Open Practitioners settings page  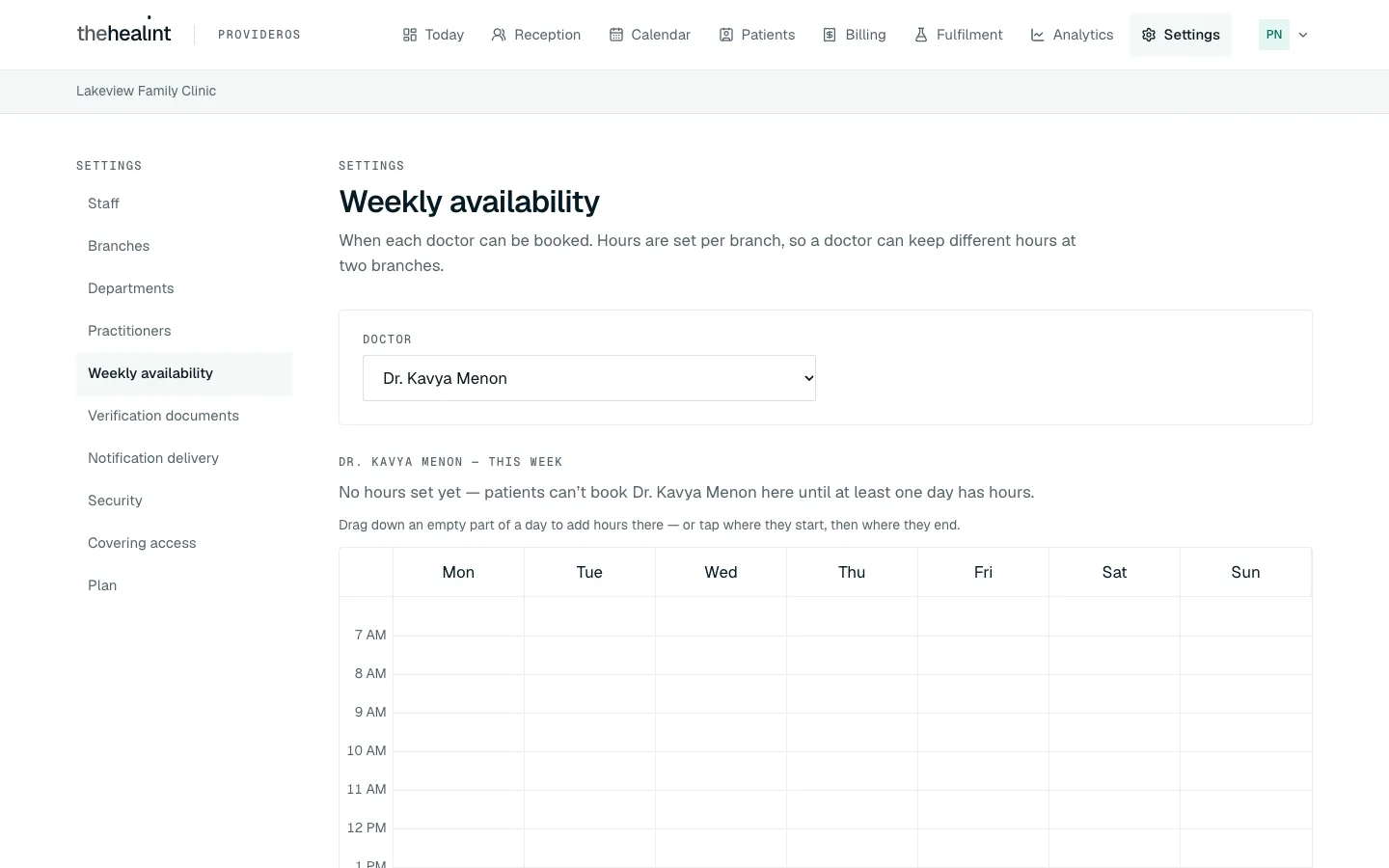click(x=184, y=331)
